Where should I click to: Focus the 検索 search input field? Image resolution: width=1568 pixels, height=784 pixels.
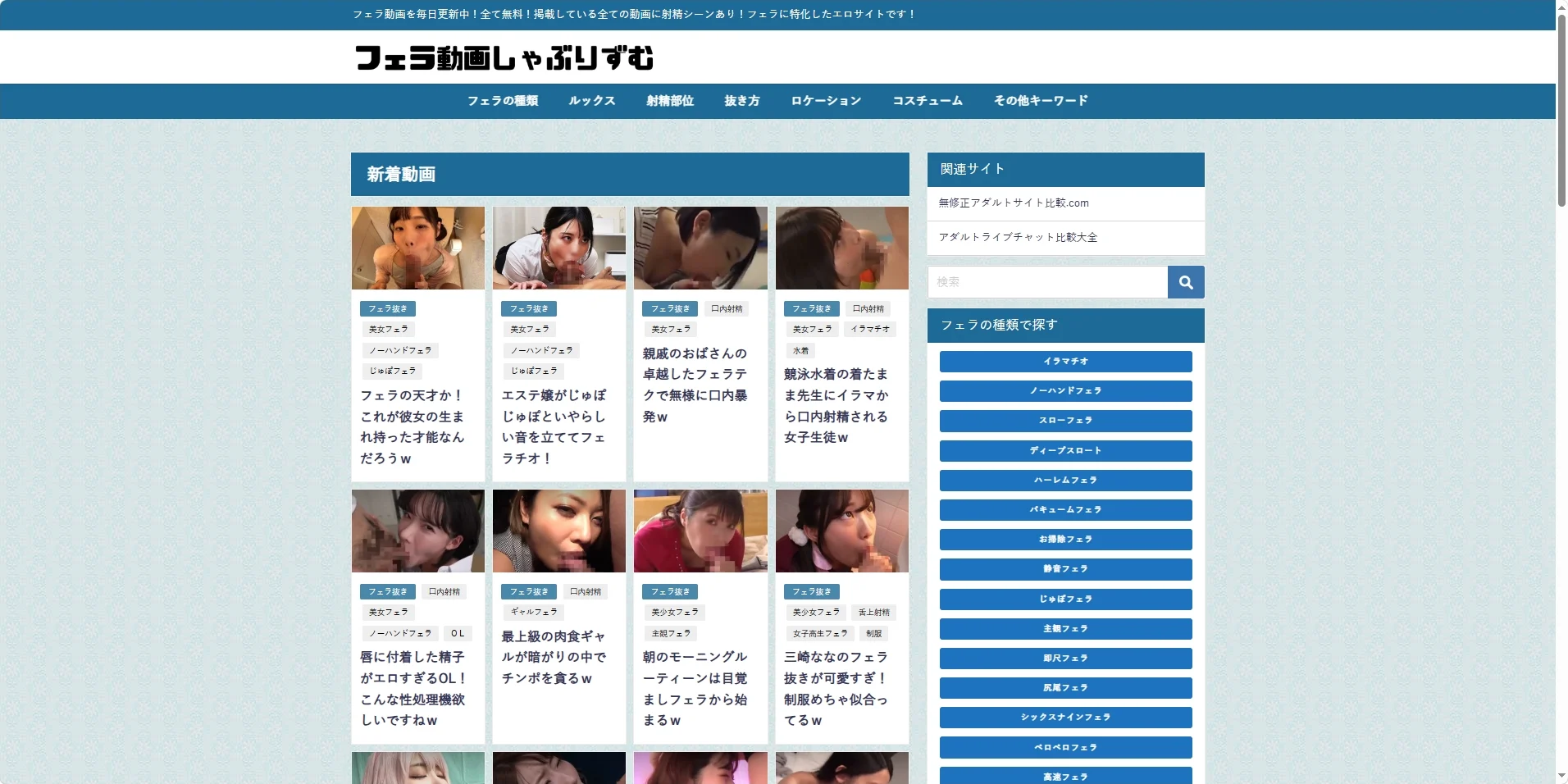[1047, 282]
